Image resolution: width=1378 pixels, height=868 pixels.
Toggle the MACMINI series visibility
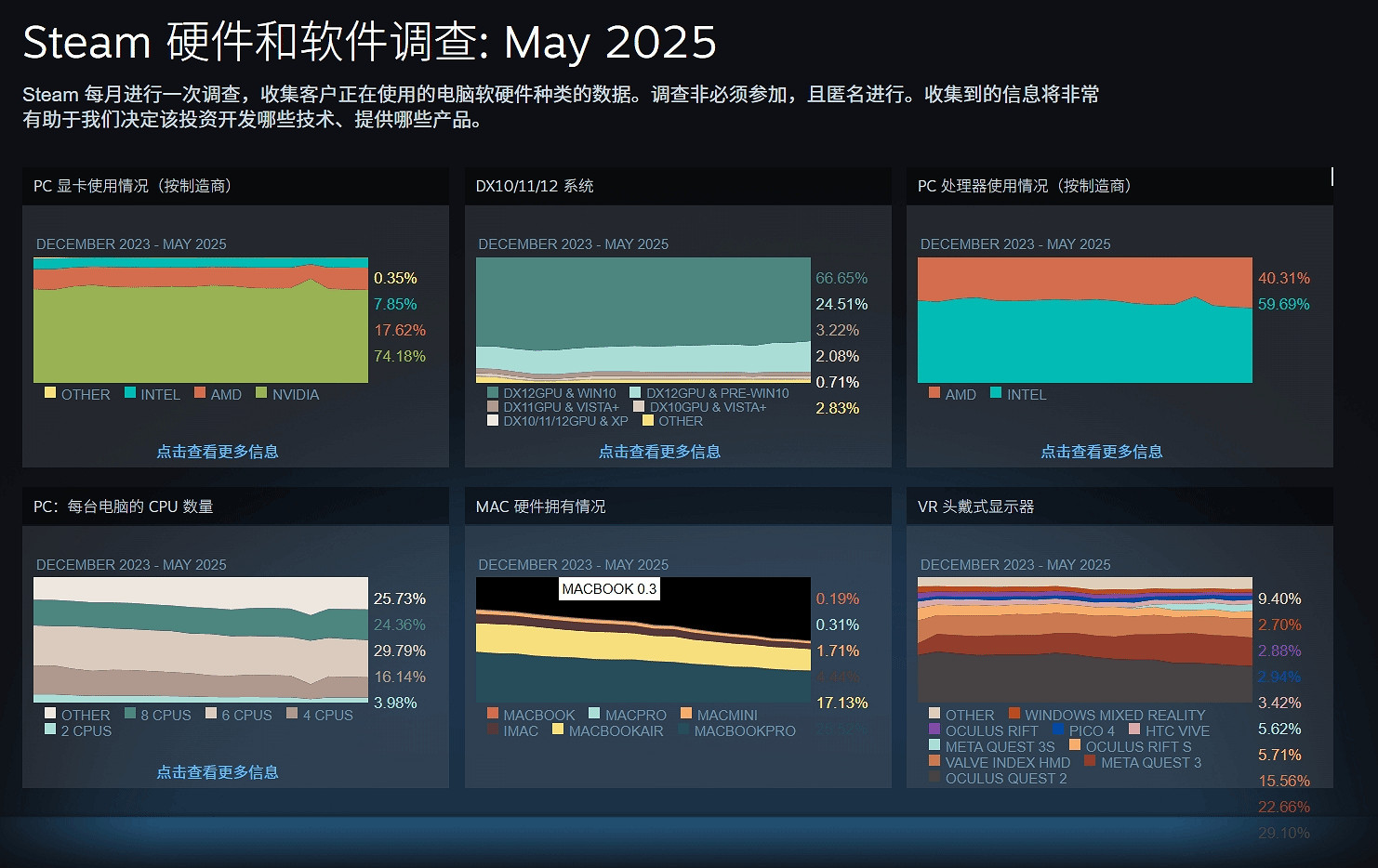point(684,715)
